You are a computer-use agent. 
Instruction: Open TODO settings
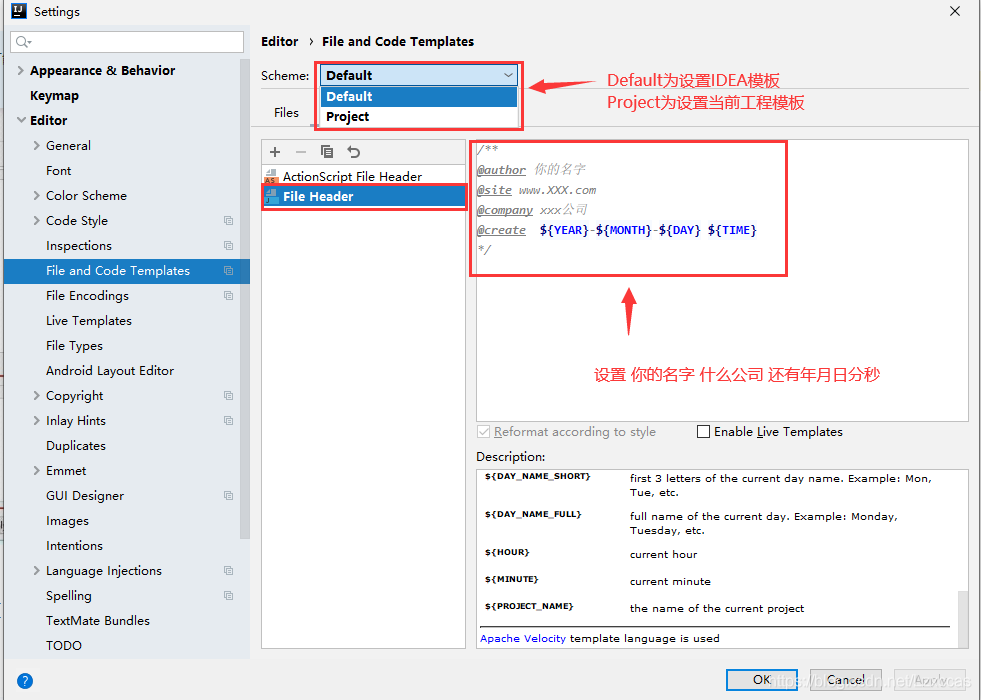click(63, 646)
